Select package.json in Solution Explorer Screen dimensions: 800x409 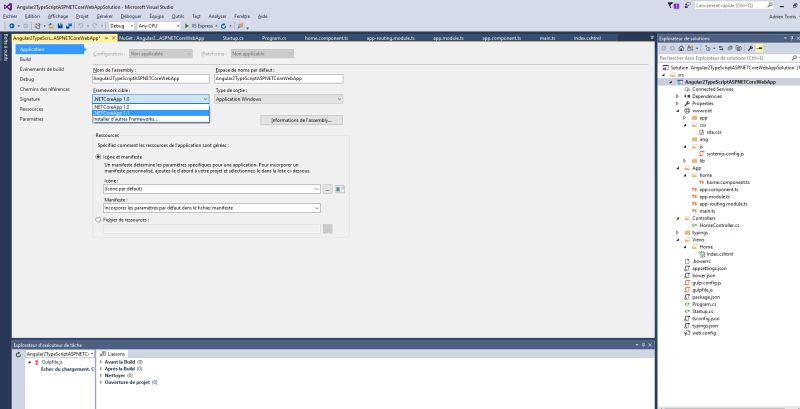706,297
